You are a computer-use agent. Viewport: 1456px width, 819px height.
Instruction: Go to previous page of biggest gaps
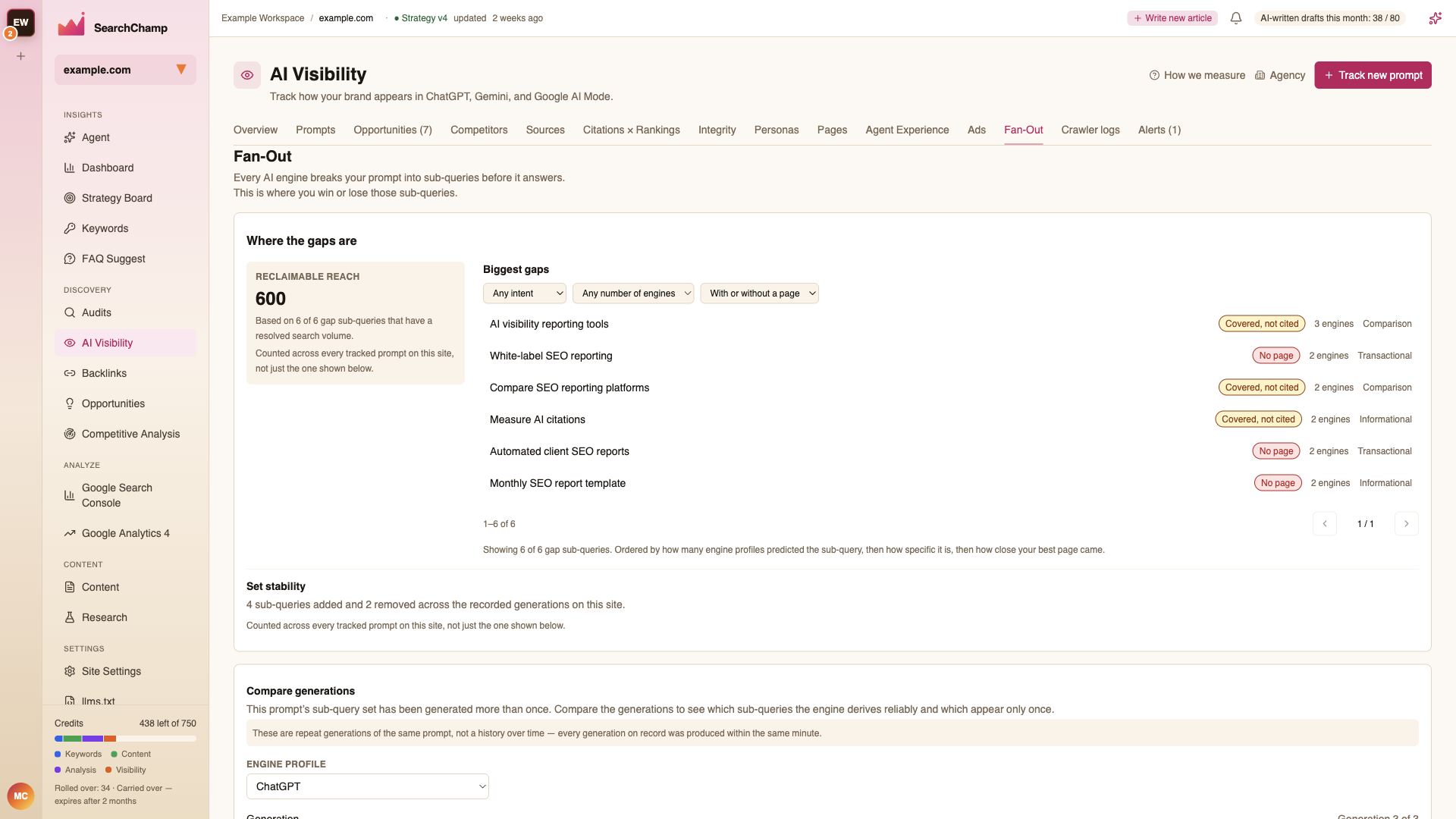1325,524
